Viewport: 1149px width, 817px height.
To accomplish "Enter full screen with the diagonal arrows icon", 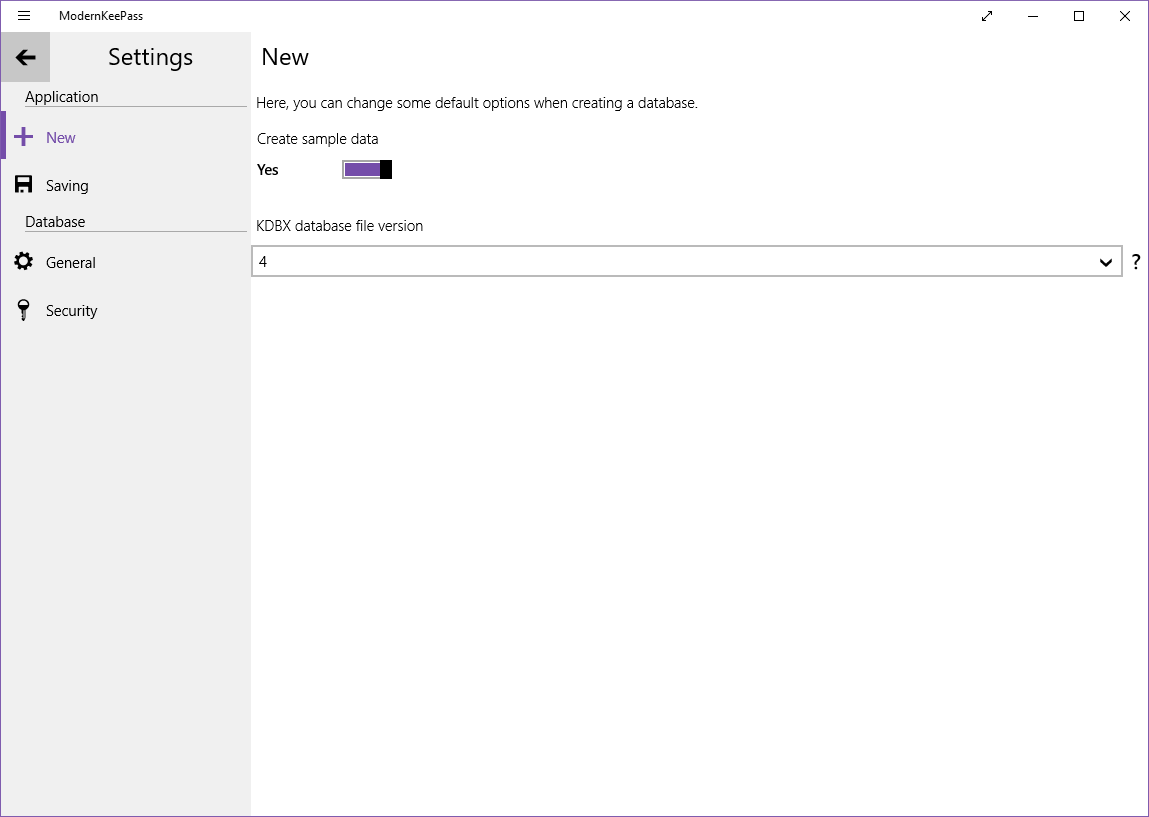I will [987, 16].
